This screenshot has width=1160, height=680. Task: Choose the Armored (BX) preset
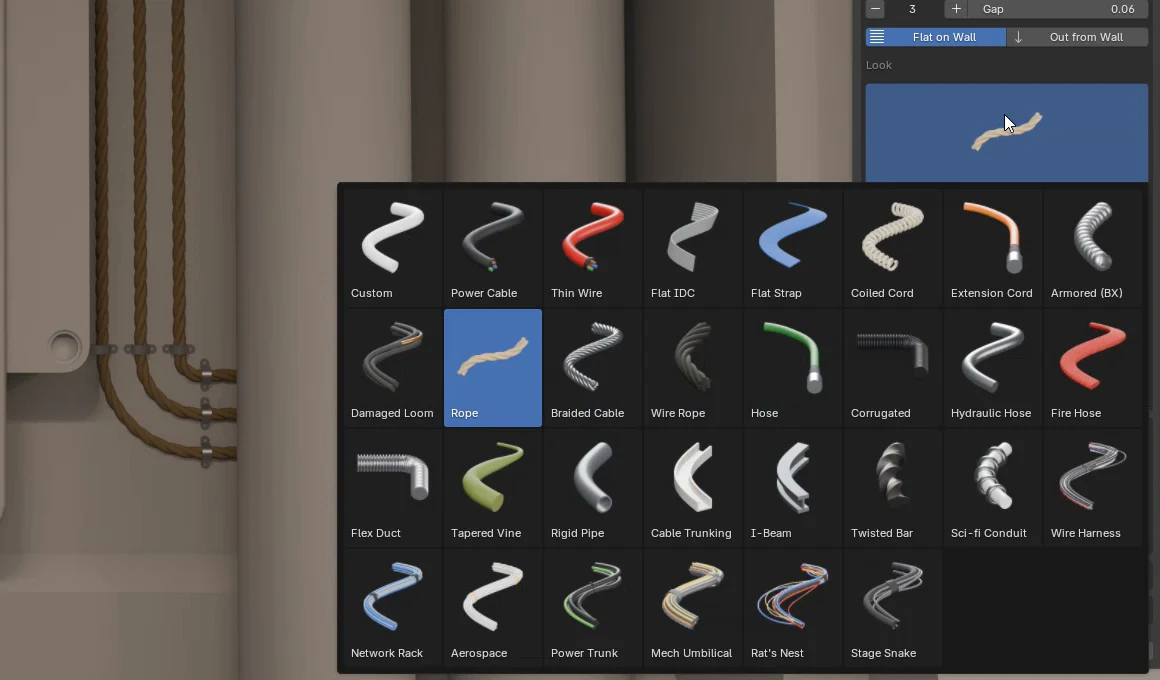click(x=1092, y=248)
